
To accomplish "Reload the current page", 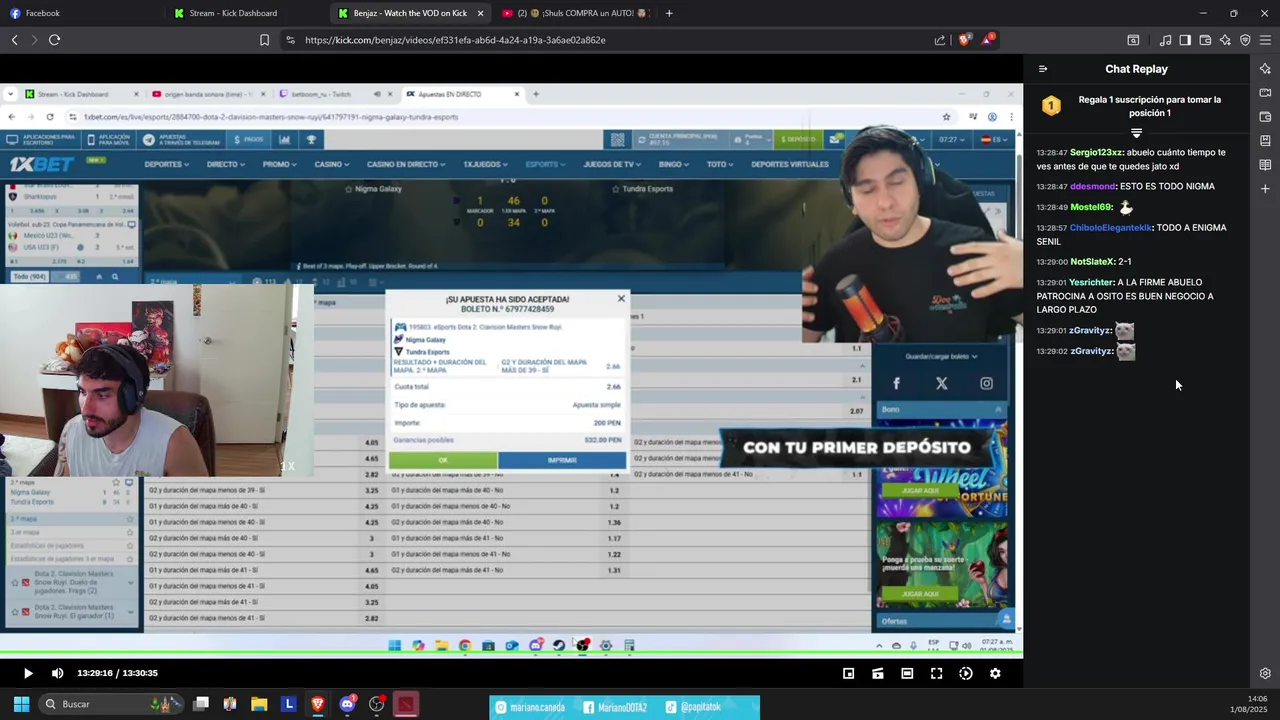I will click(54, 40).
